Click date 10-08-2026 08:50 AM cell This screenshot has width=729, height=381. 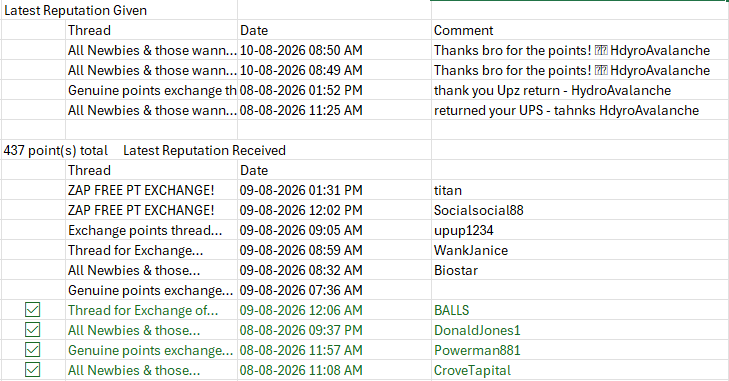point(334,50)
